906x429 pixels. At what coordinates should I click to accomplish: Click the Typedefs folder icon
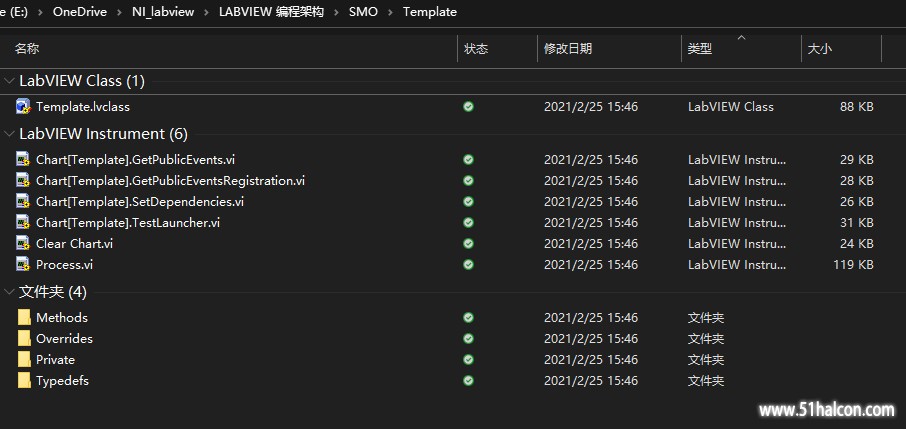pyautogui.click(x=24, y=380)
